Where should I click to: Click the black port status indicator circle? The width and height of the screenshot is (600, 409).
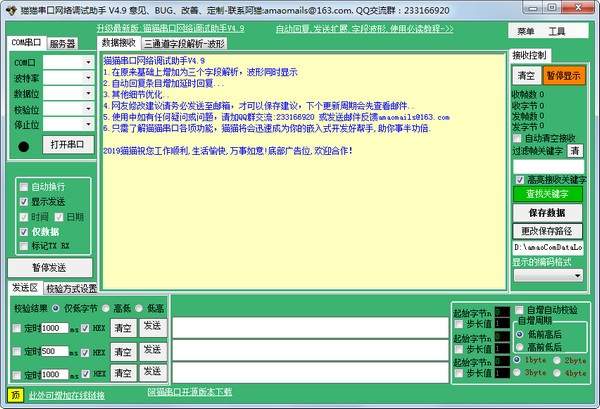[x=24, y=147]
